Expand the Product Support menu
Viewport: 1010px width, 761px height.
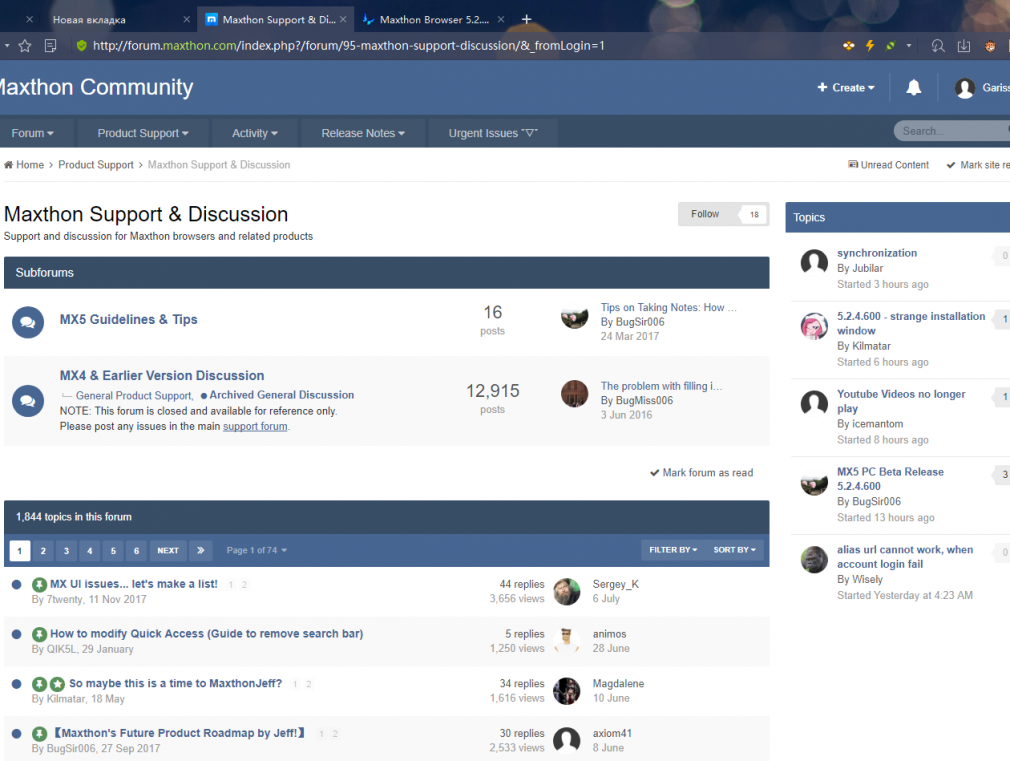[143, 133]
